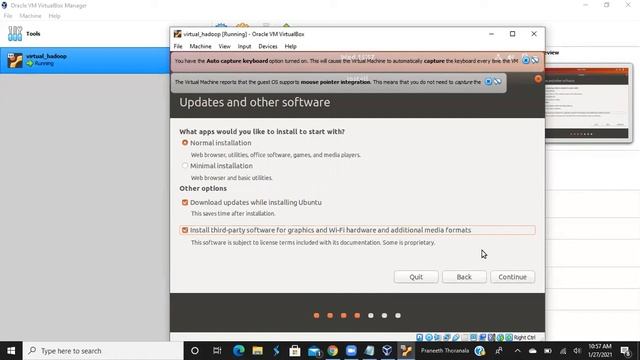Click the volume speaker icon in tray
Viewport: 640px width, 360px height.
tap(577, 351)
